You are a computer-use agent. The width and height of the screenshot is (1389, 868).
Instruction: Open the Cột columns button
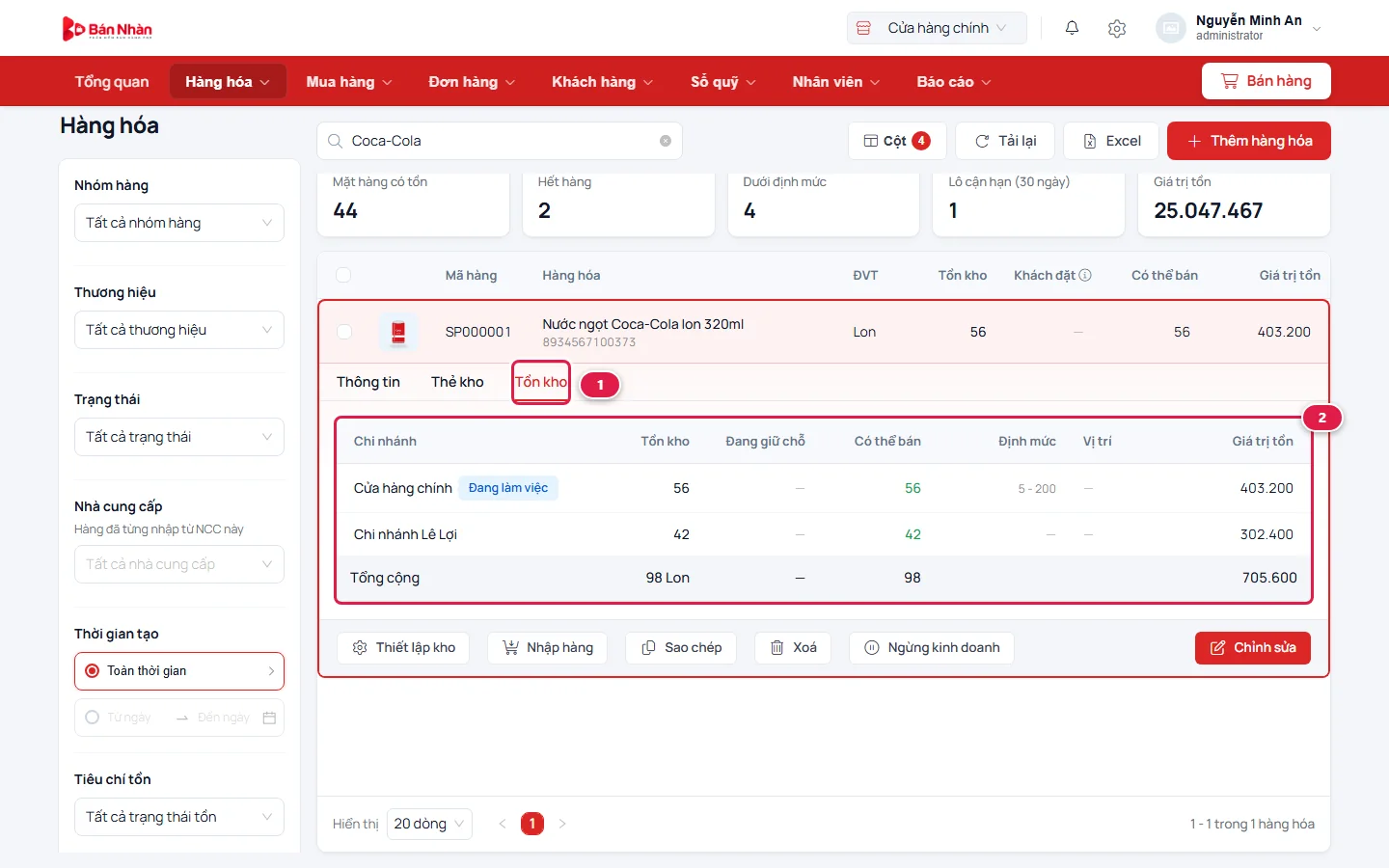coord(897,141)
